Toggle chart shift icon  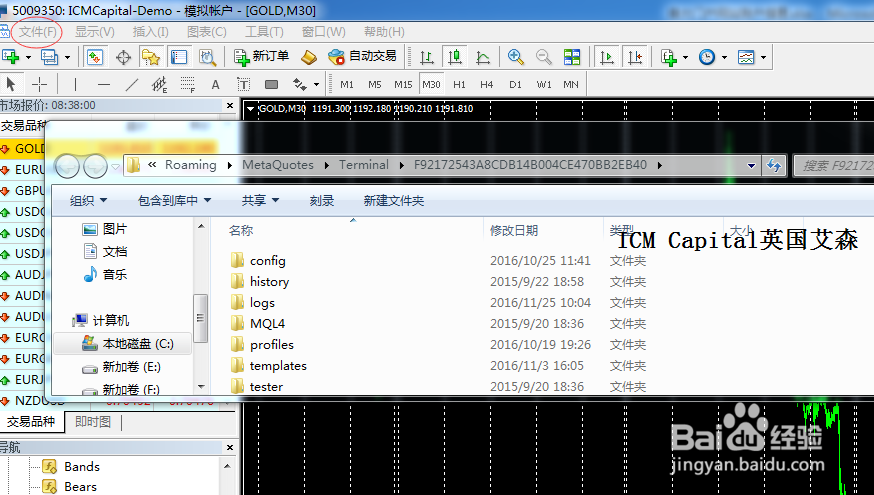[x=635, y=57]
